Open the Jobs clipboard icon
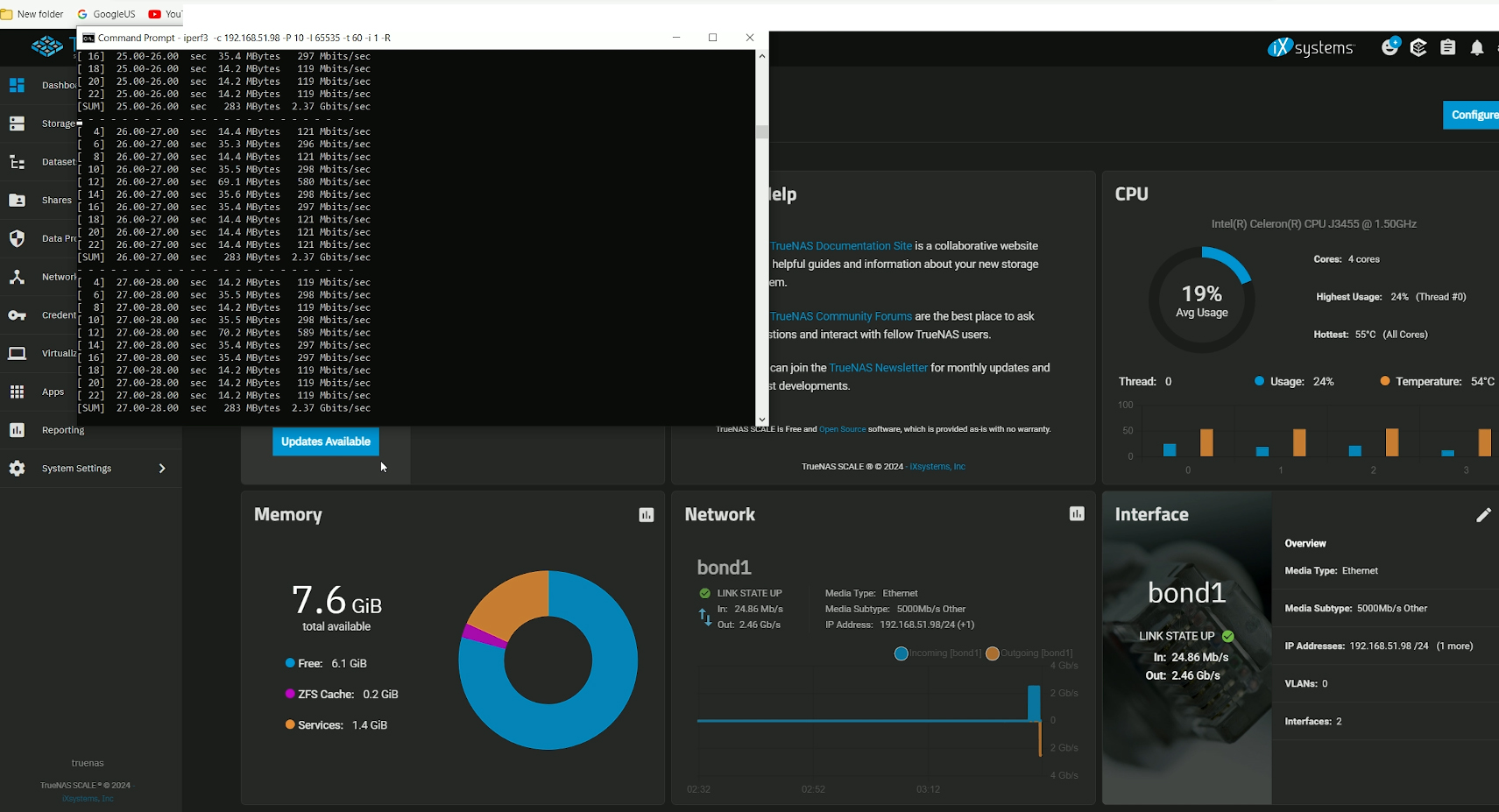Viewport: 1499px width, 812px height. pyautogui.click(x=1448, y=47)
